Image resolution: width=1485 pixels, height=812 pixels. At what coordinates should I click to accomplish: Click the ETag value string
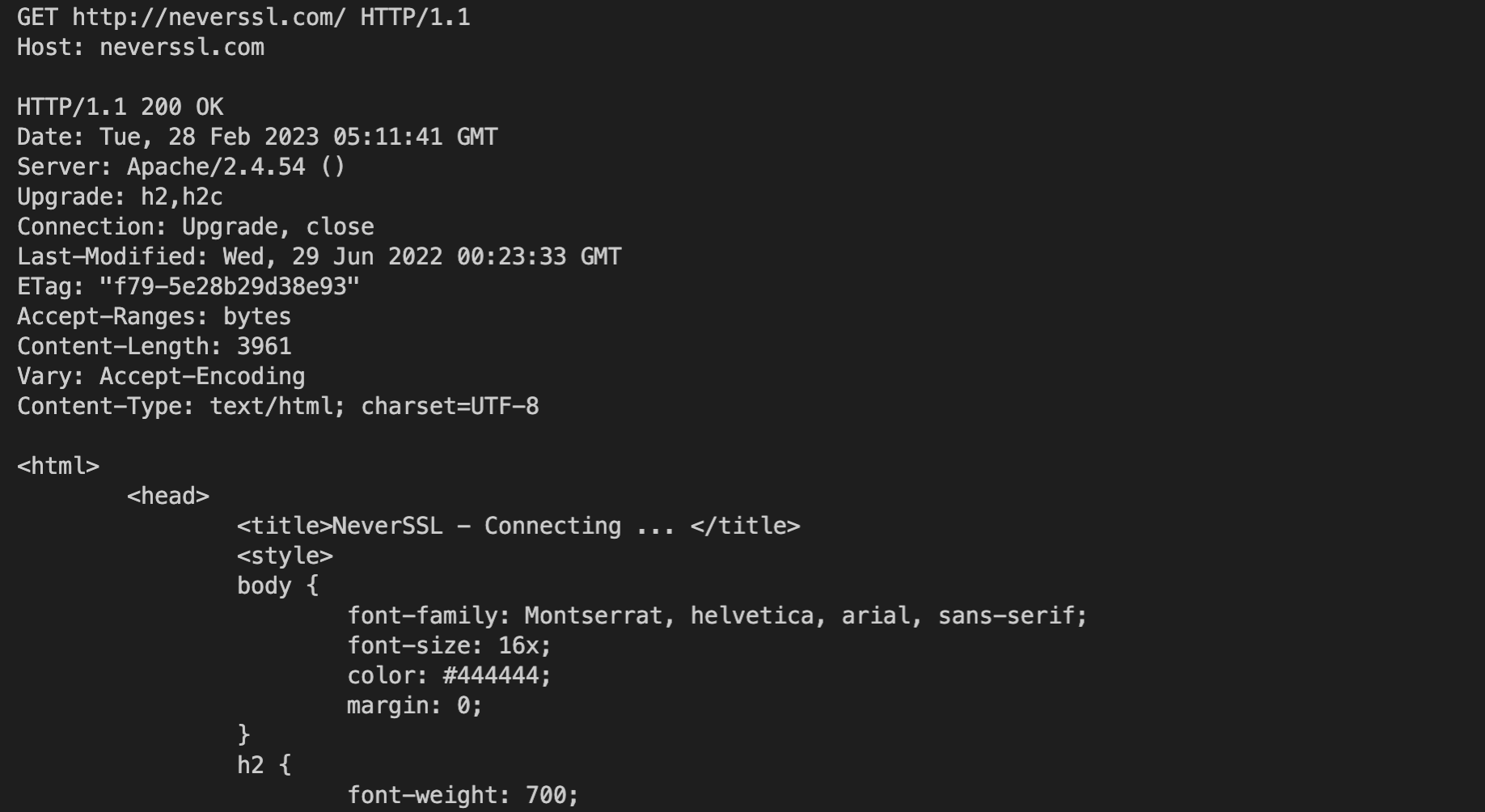(230, 286)
